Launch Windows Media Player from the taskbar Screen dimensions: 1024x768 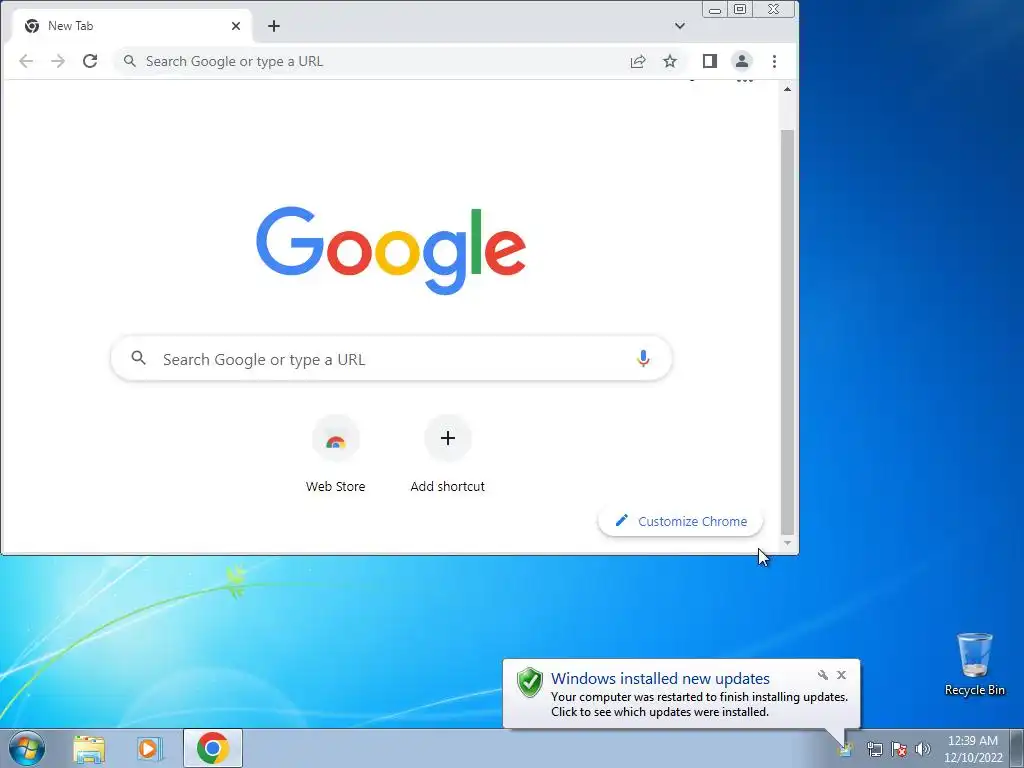pyautogui.click(x=149, y=749)
